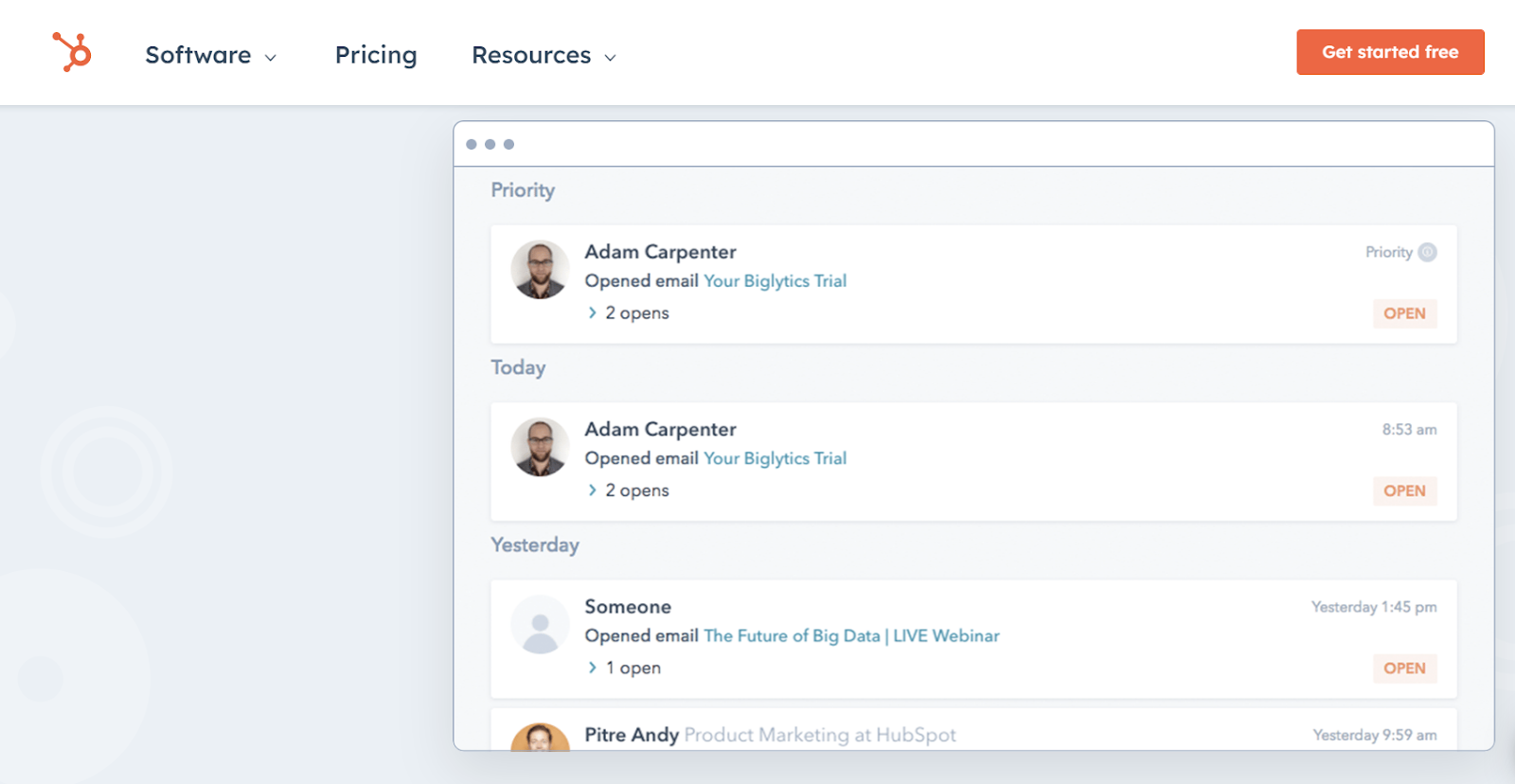Click the Pitre Andy contact name

[x=632, y=735]
